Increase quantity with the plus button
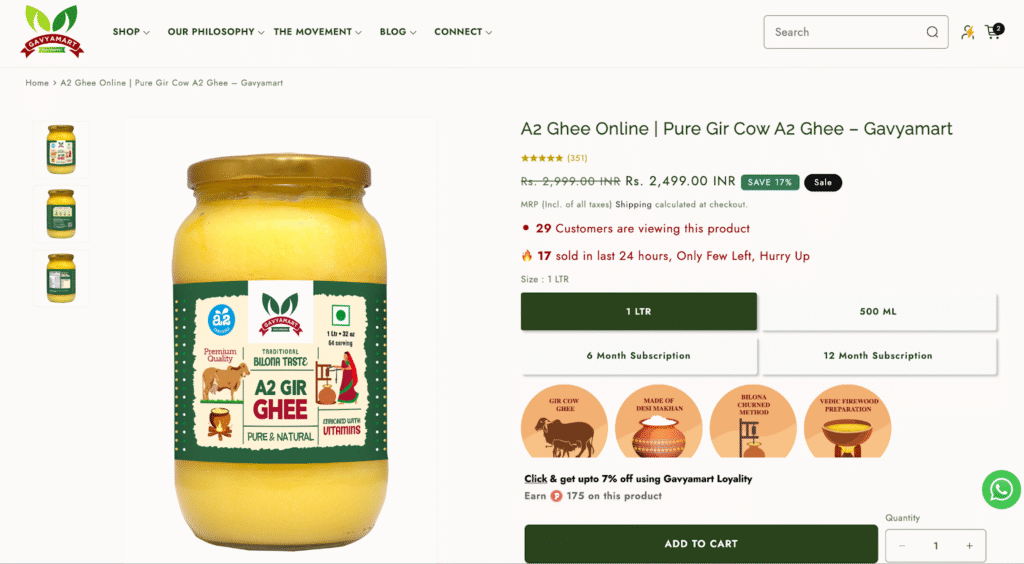 [969, 546]
